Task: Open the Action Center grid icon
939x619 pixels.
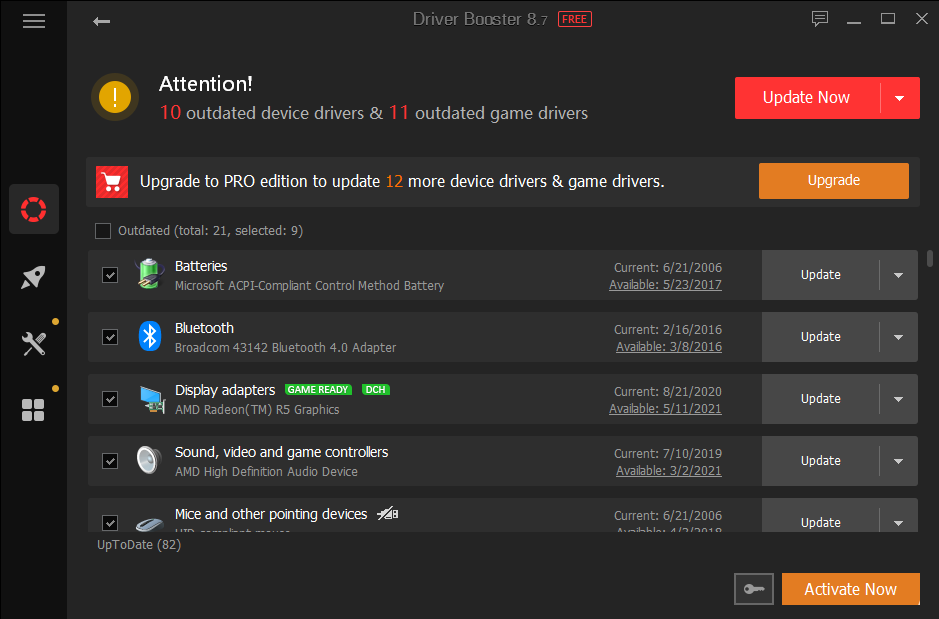Action: (33, 410)
